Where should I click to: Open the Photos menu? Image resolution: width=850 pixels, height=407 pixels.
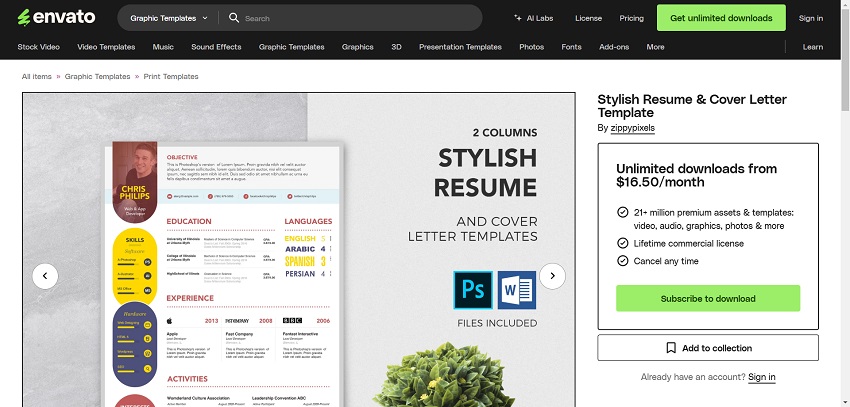[531, 47]
